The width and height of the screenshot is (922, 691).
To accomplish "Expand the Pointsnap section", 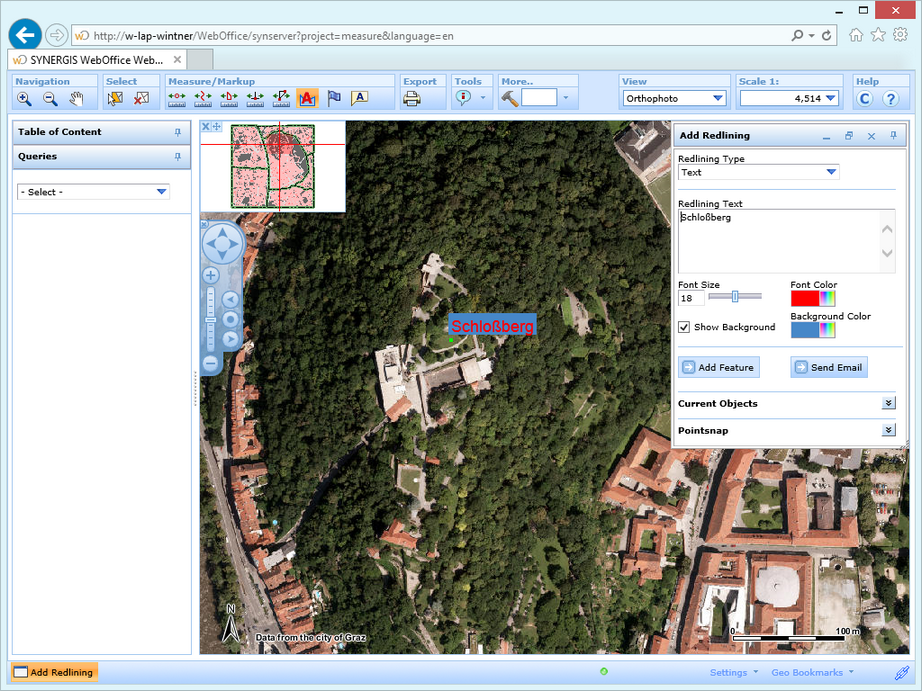I will click(x=888, y=430).
